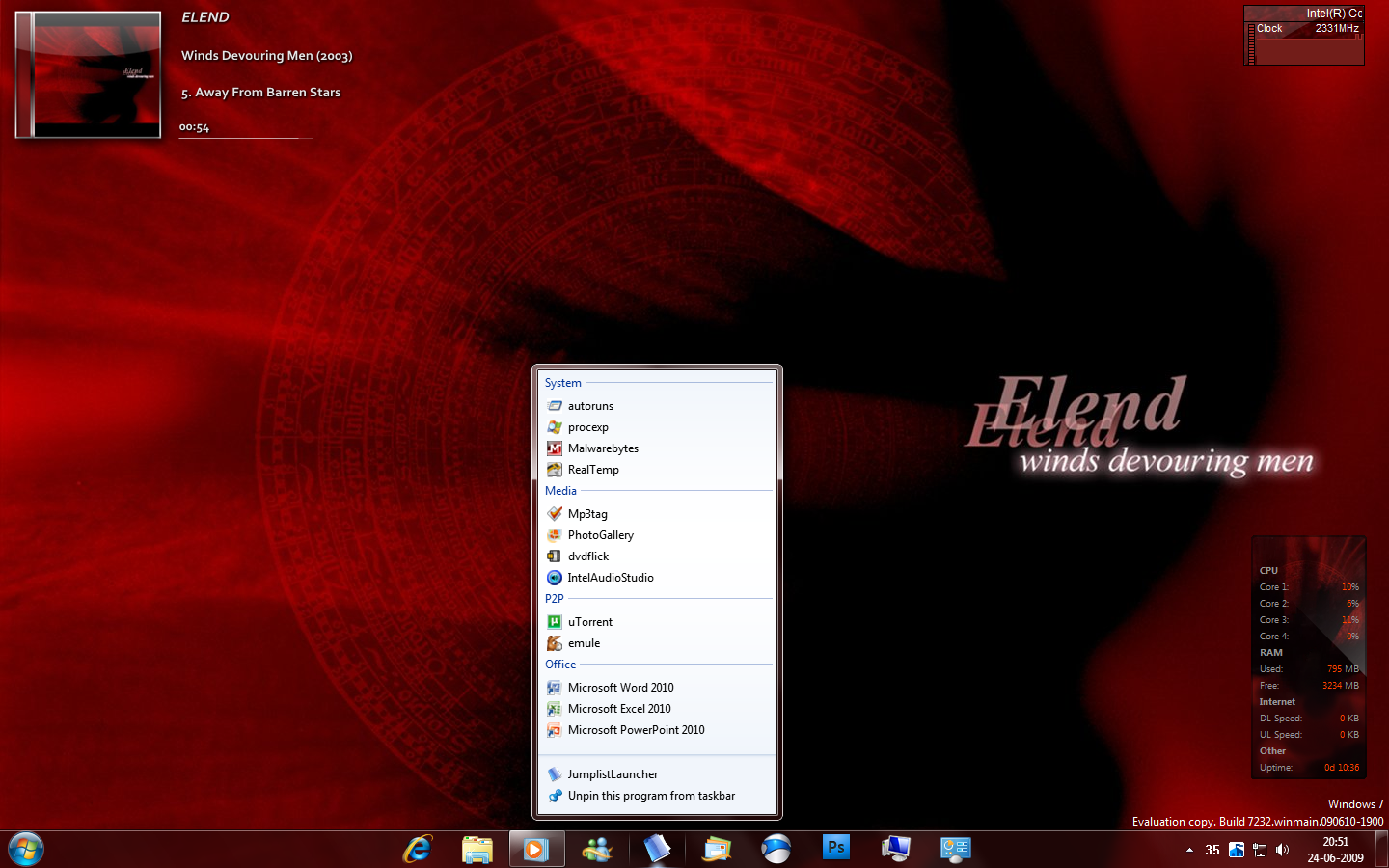Click the Elend album cover thumbnail
Image resolution: width=1389 pixels, height=868 pixels.
coord(89,75)
